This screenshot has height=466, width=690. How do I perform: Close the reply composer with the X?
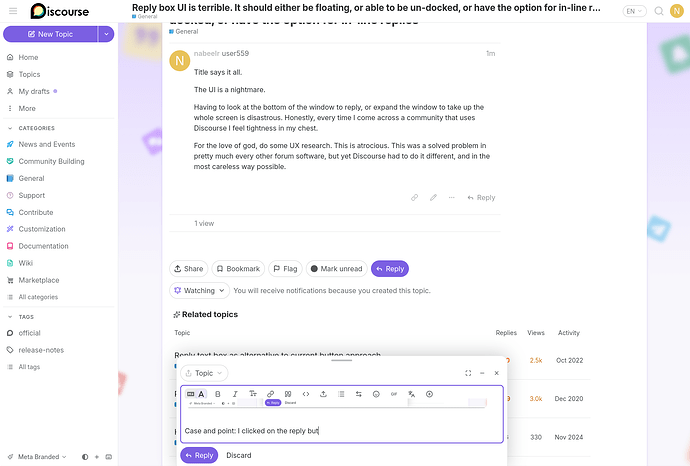click(x=496, y=373)
